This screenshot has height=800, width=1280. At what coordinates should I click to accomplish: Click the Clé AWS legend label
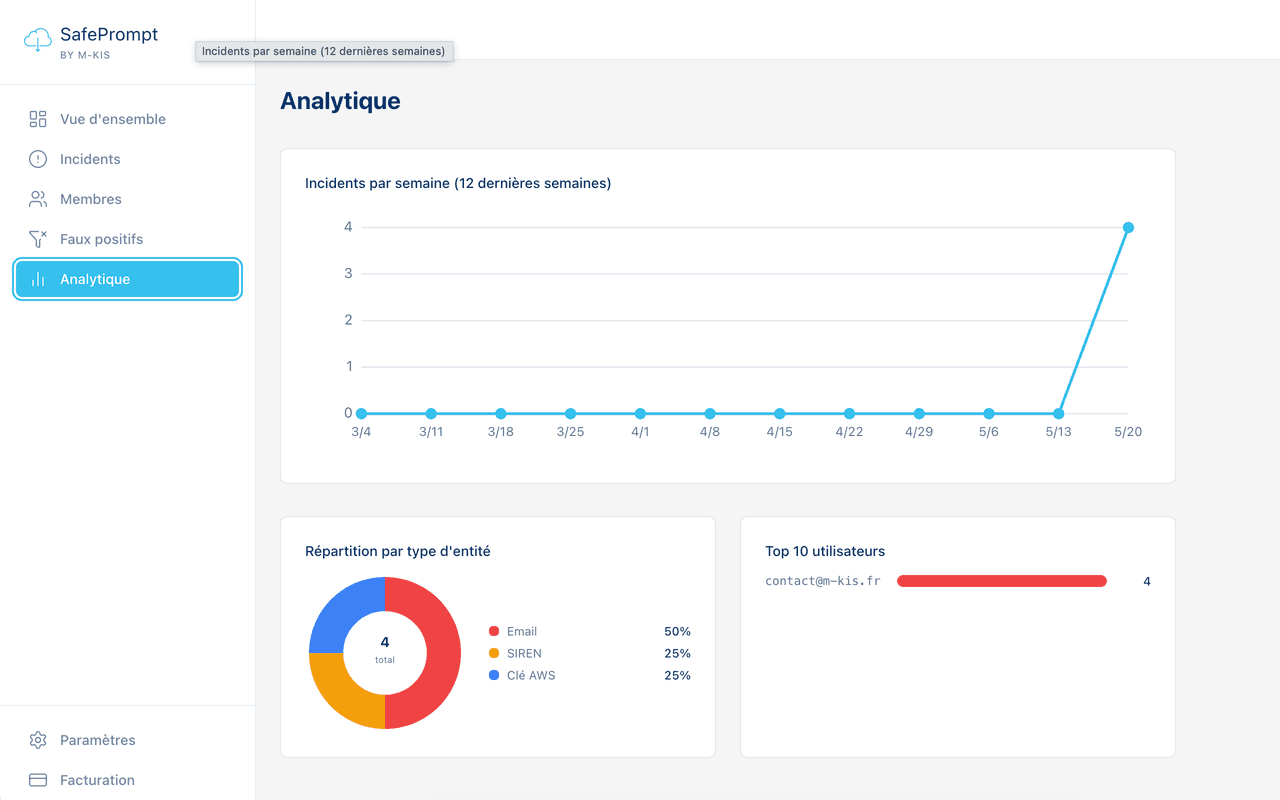tap(531, 675)
